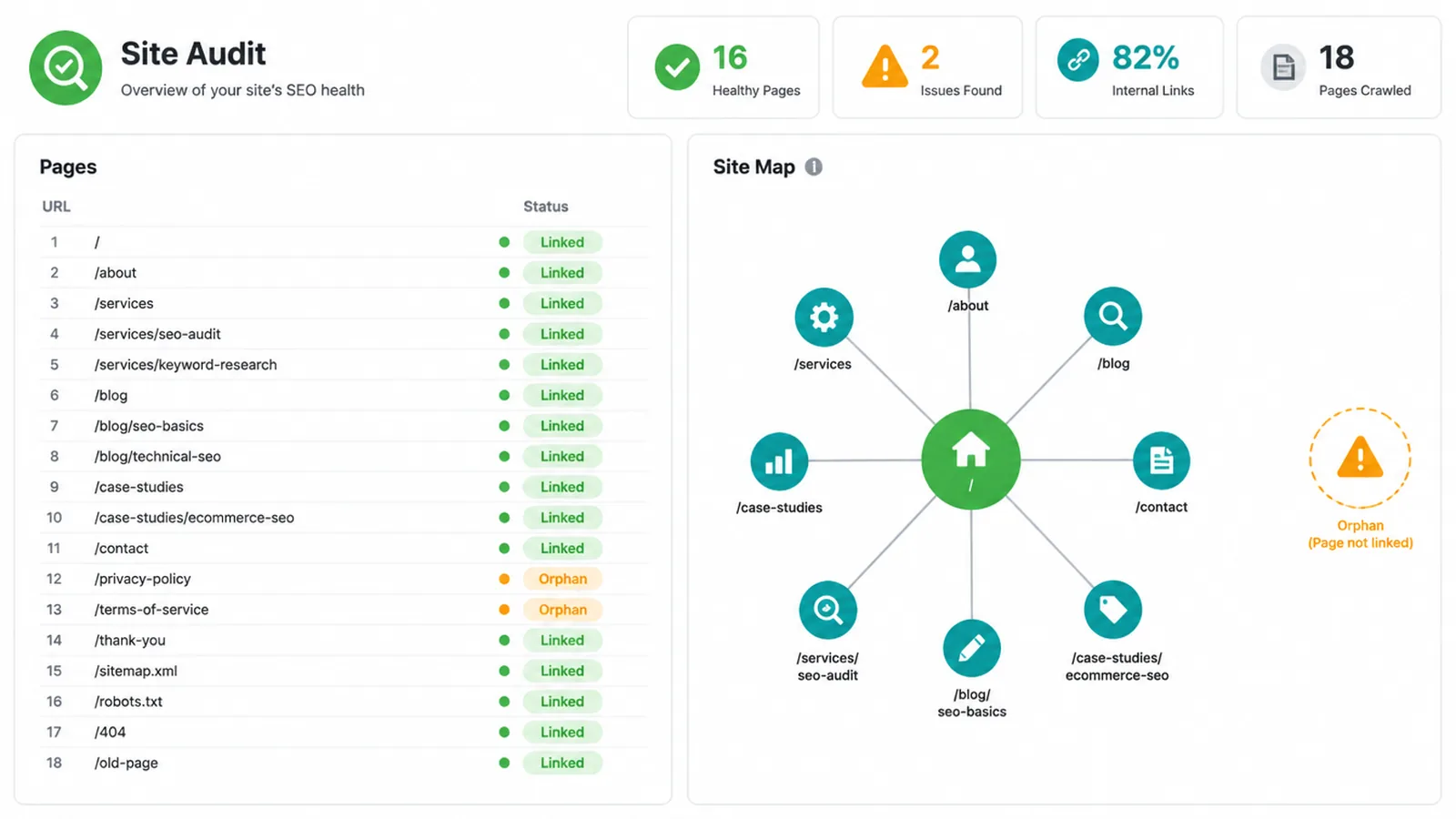The height and width of the screenshot is (819, 1456).
Task: Open the Site Map info icon
Action: (814, 167)
